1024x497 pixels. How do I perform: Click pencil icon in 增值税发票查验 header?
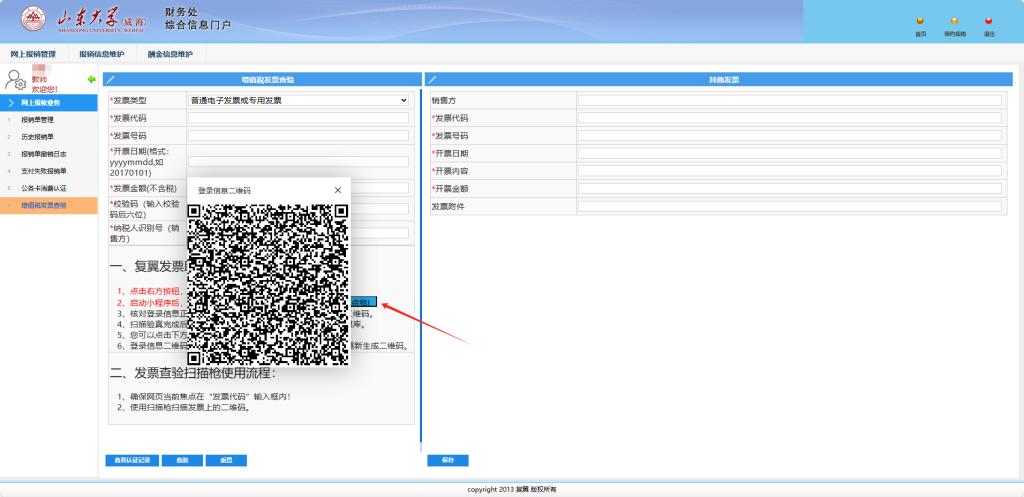click(110, 80)
